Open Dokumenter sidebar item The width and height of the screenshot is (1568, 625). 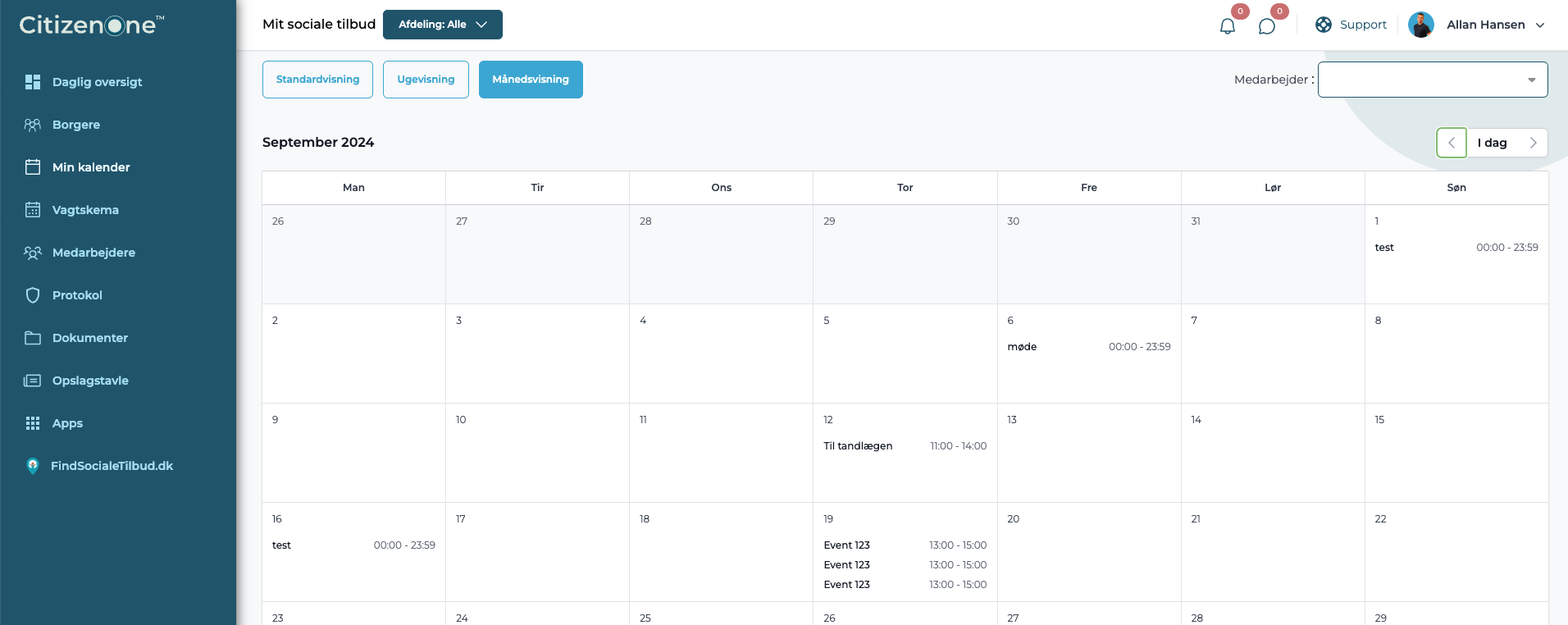coord(90,338)
